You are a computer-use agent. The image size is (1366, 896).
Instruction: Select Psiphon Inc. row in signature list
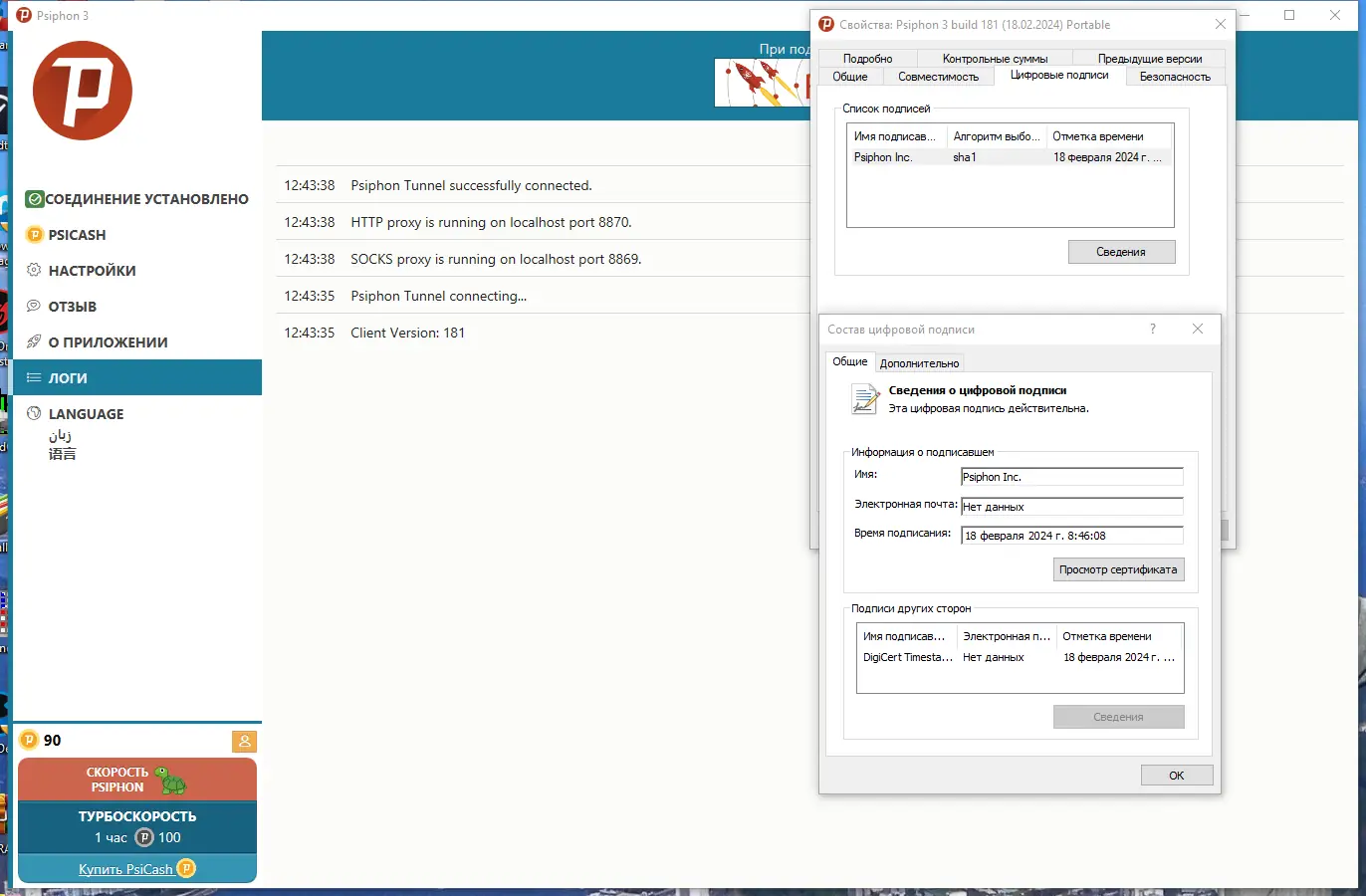1010,157
